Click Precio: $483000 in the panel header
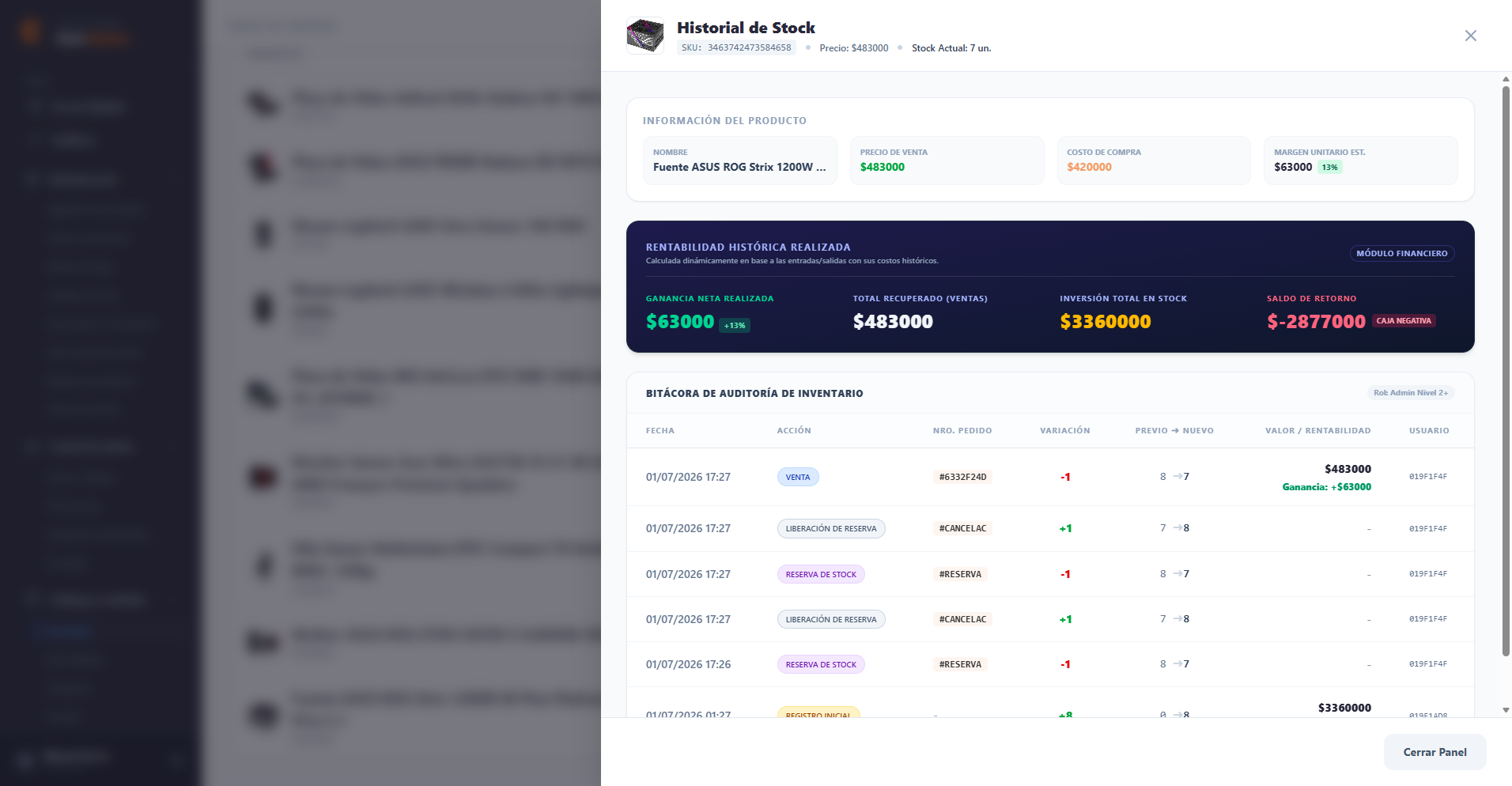Image resolution: width=1512 pixels, height=786 pixels. [x=854, y=48]
